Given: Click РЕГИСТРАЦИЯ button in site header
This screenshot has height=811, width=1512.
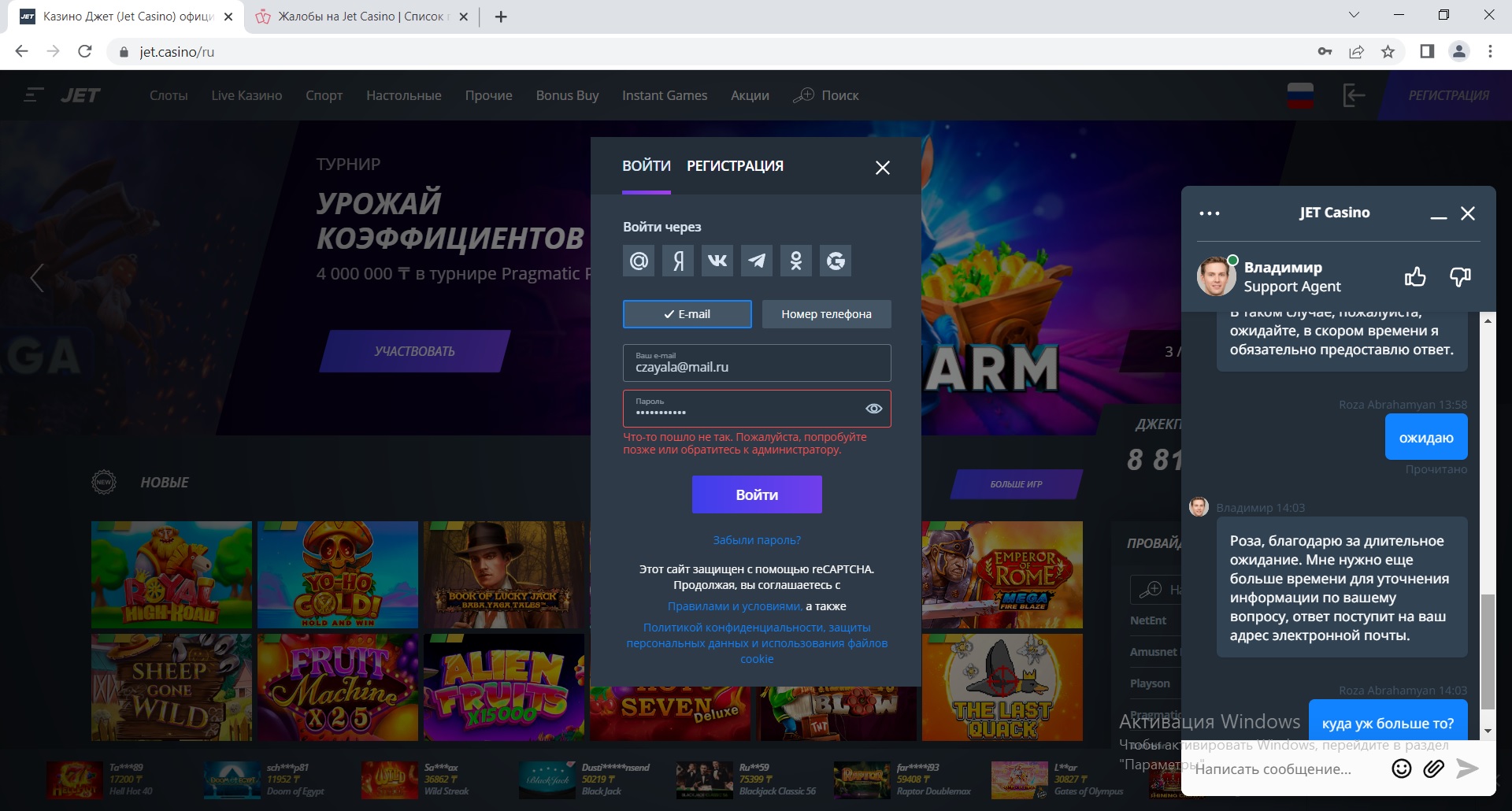Looking at the screenshot, I should coord(1448,95).
